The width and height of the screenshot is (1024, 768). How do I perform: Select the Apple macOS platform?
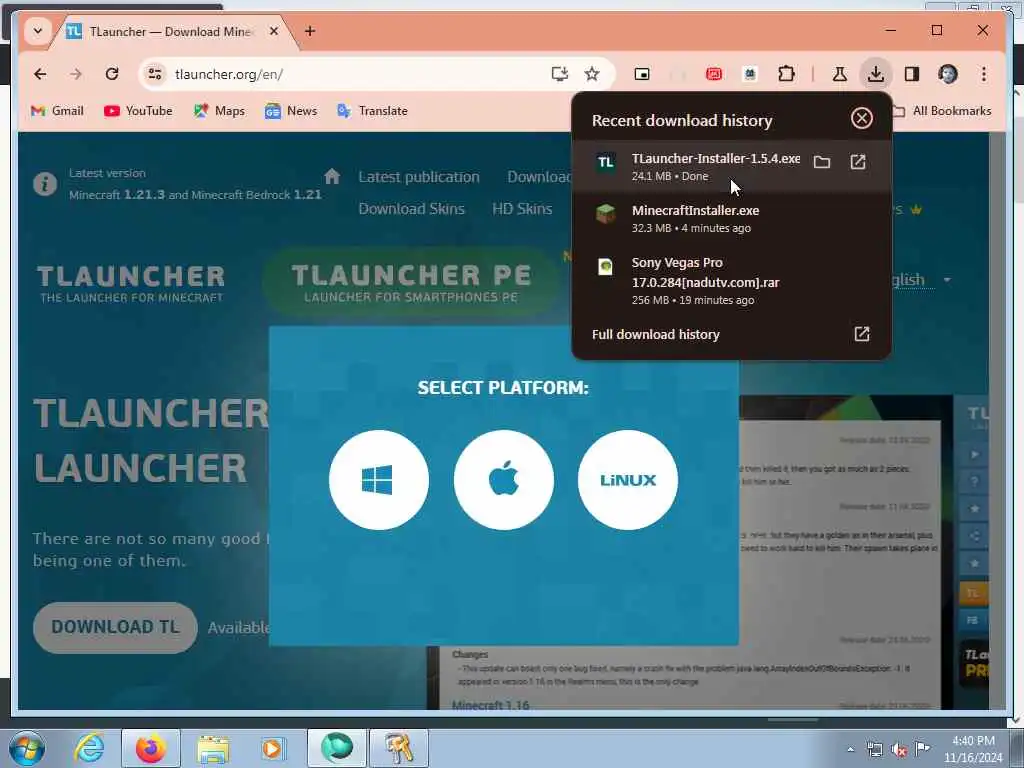[504, 480]
